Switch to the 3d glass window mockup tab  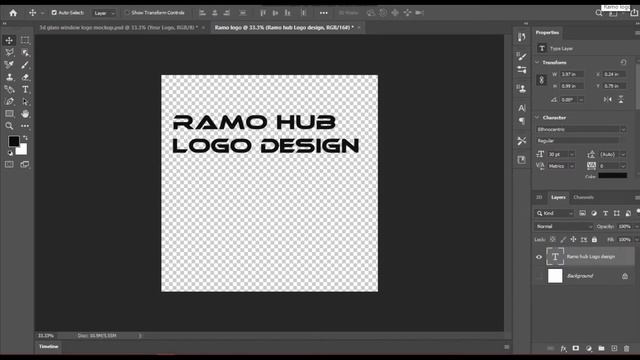[119, 28]
